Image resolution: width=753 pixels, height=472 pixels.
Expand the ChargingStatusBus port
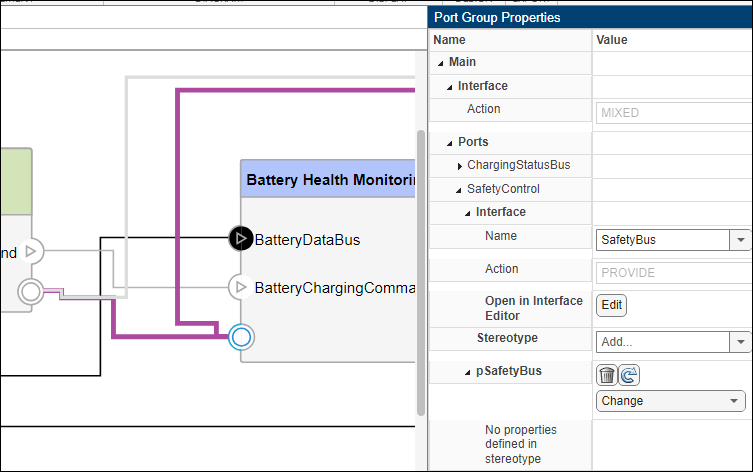[459, 165]
